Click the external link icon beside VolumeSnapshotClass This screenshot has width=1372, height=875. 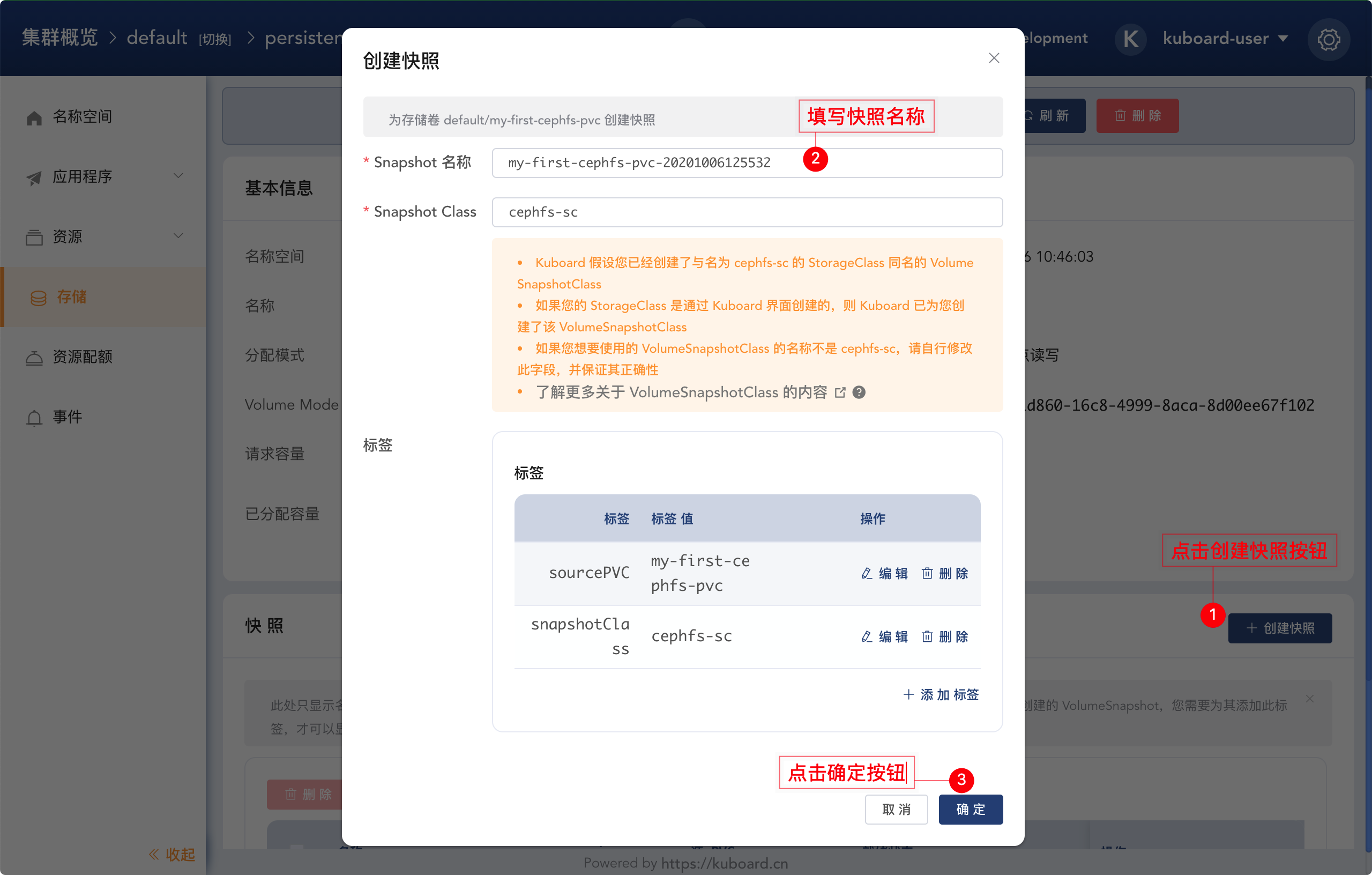(840, 393)
